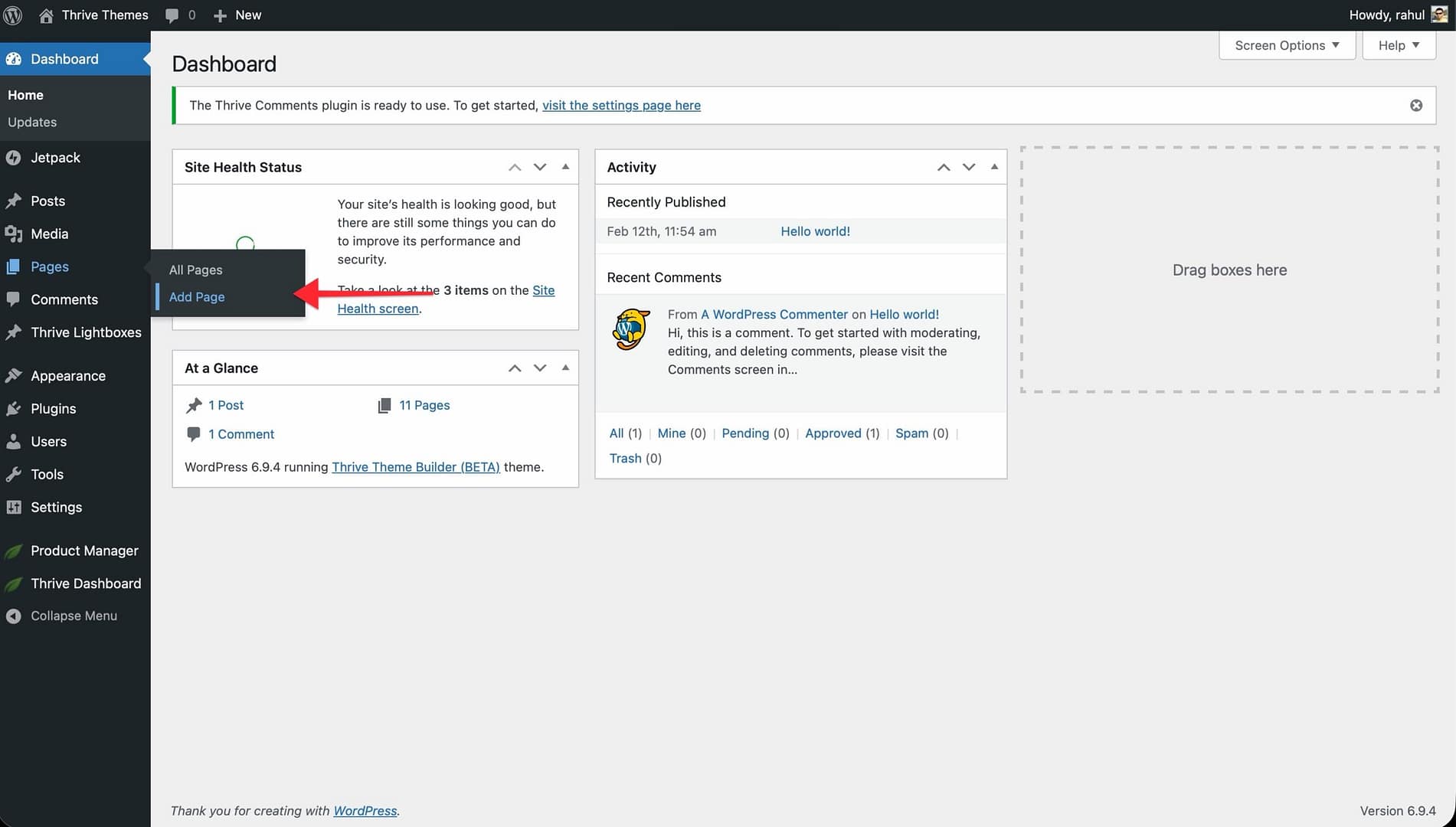Viewport: 1456px width, 827px height.
Task: Select Add Page from Pages submenu
Action: point(197,297)
